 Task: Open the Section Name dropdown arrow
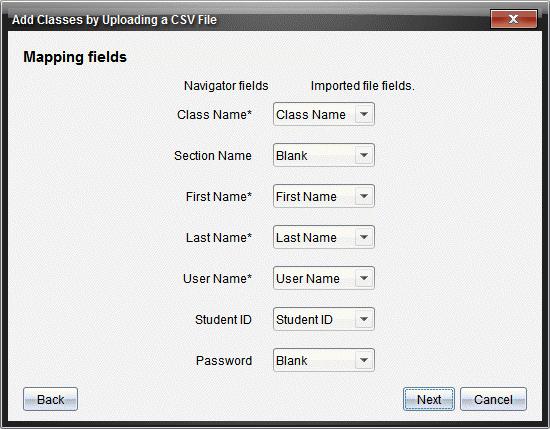364,155
